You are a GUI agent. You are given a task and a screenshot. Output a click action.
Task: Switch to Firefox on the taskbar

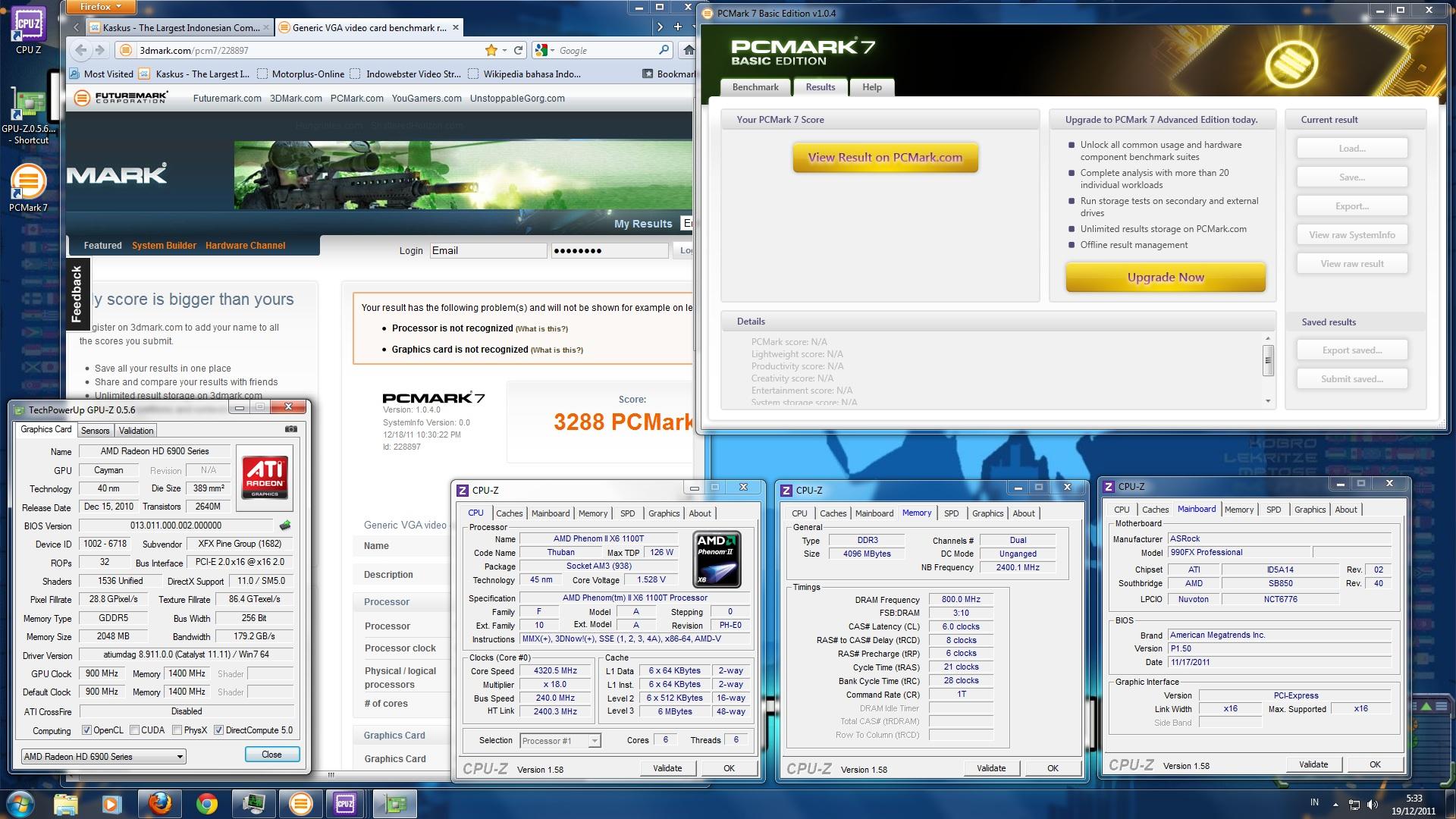click(x=159, y=804)
